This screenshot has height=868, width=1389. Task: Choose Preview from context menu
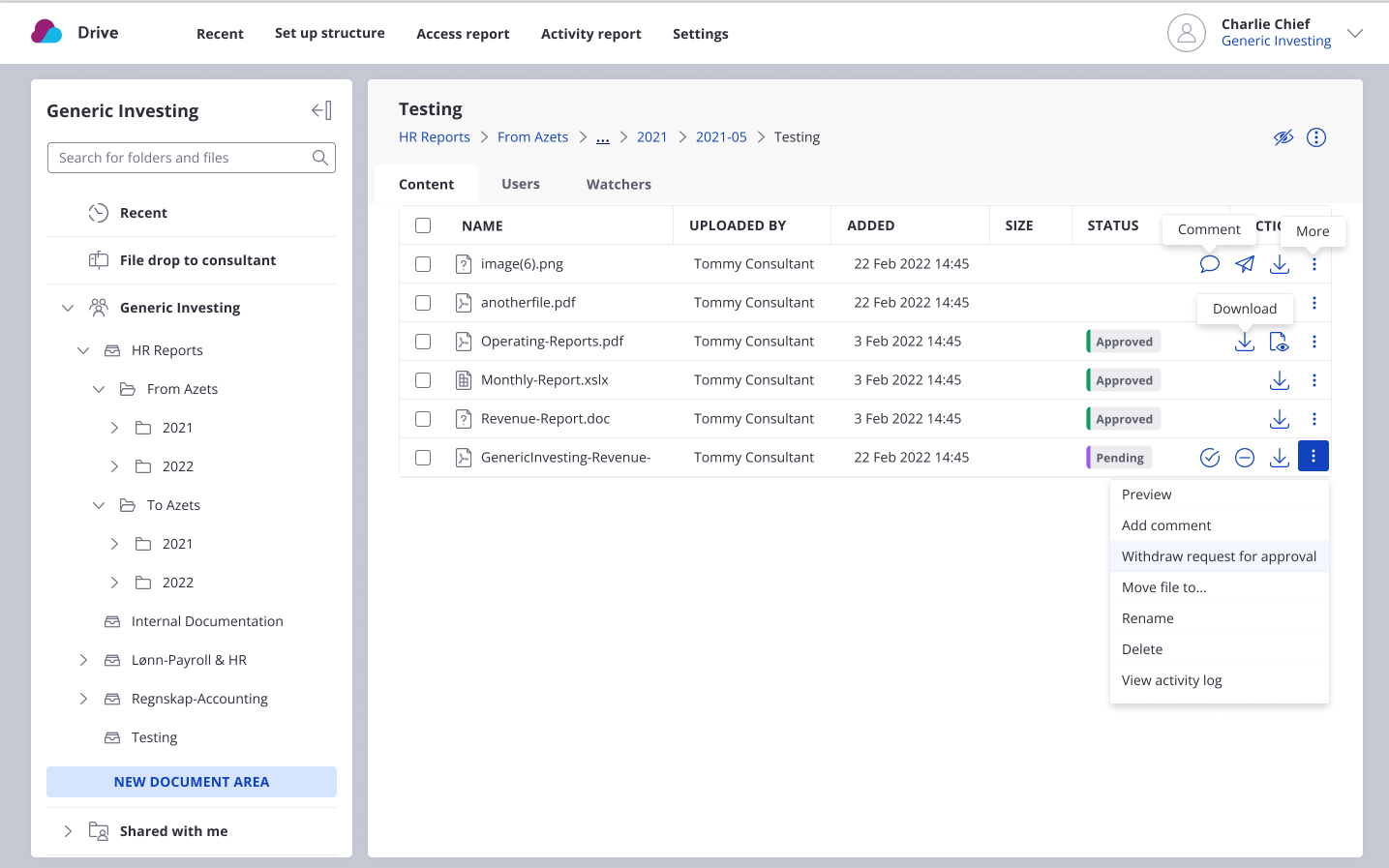[1220, 494]
